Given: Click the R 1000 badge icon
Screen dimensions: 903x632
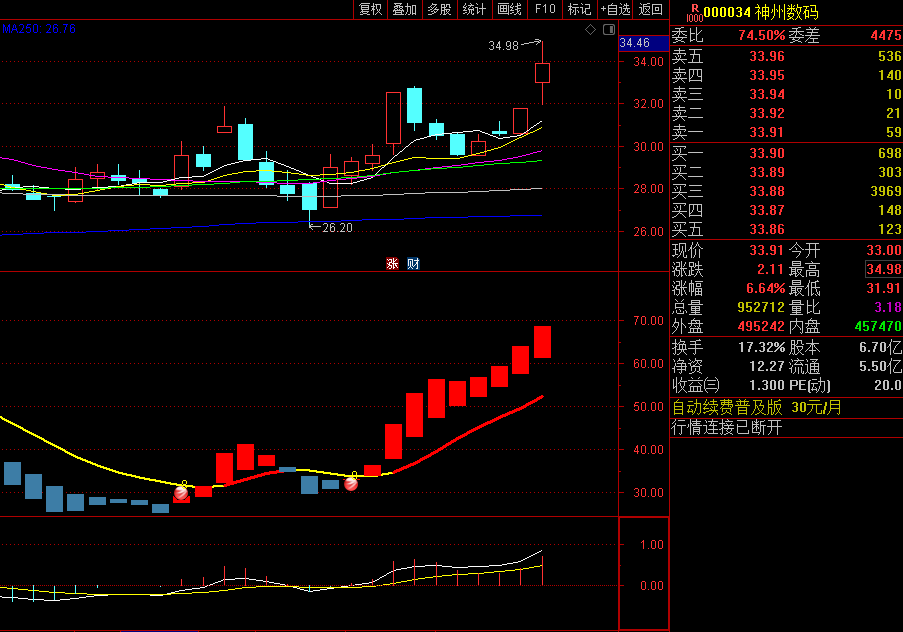Looking at the screenshot, I should 695,13.
